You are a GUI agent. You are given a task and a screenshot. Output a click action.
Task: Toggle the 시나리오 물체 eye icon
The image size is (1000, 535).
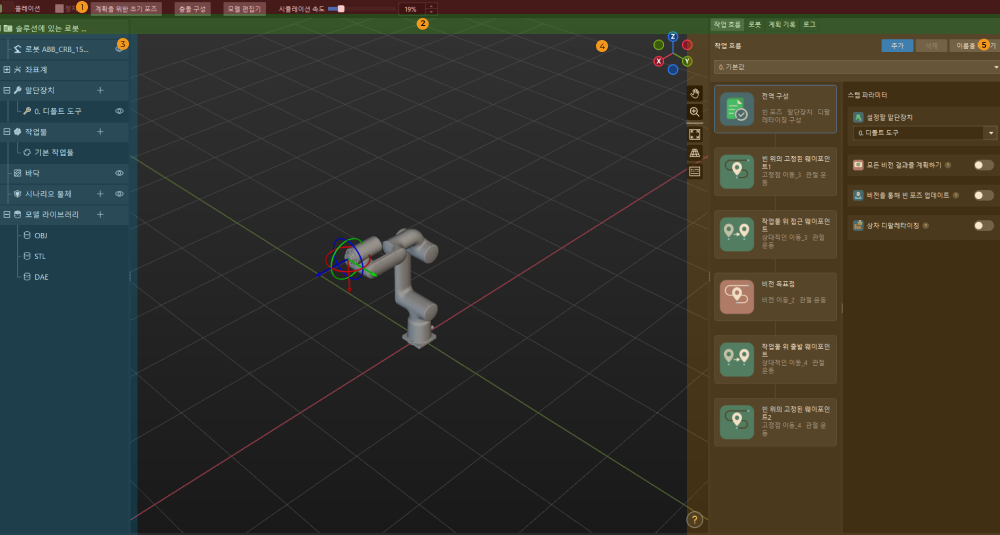click(119, 194)
